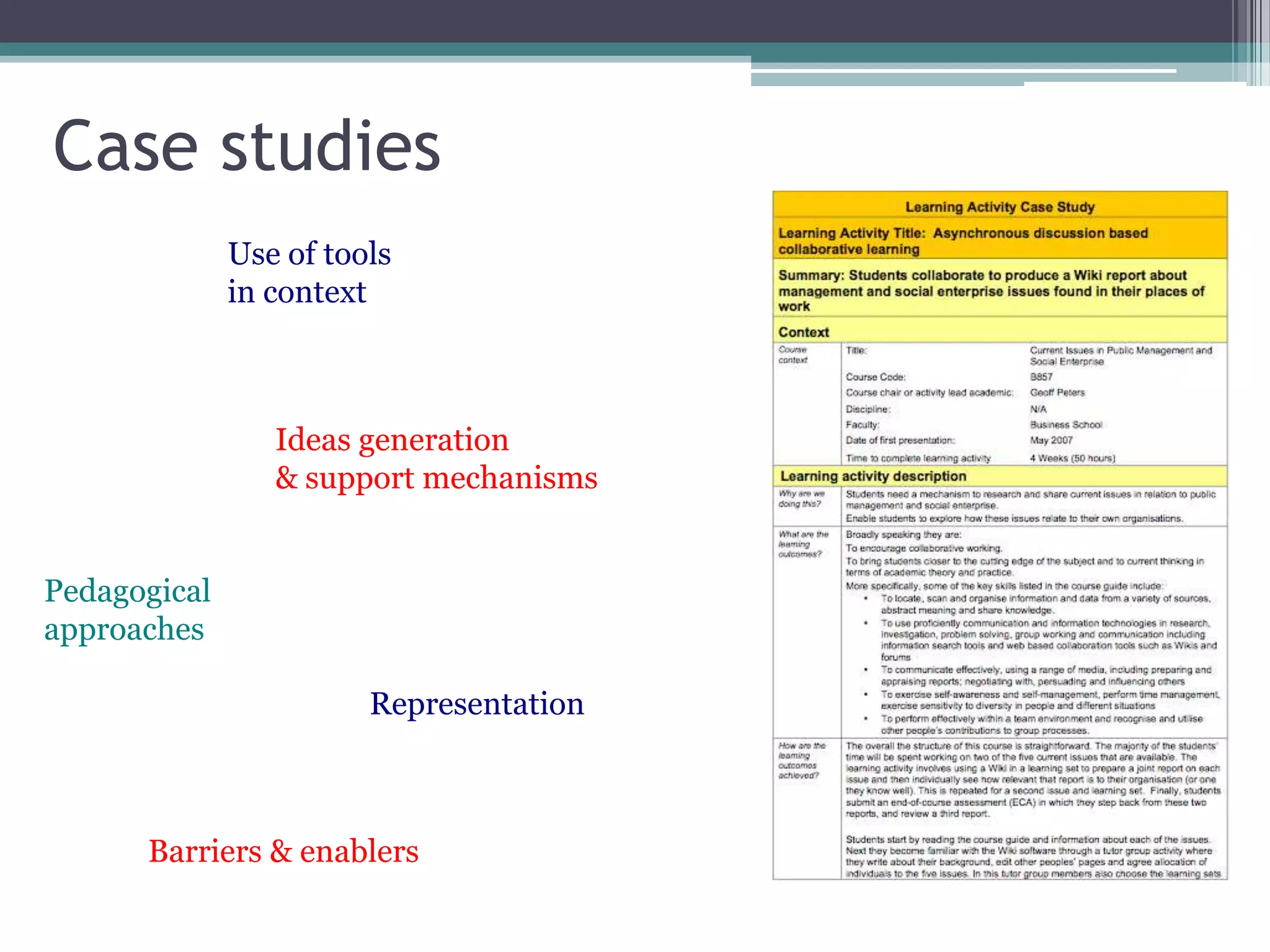Click the 'Geoff Peters' course chair entry

coord(1057,392)
